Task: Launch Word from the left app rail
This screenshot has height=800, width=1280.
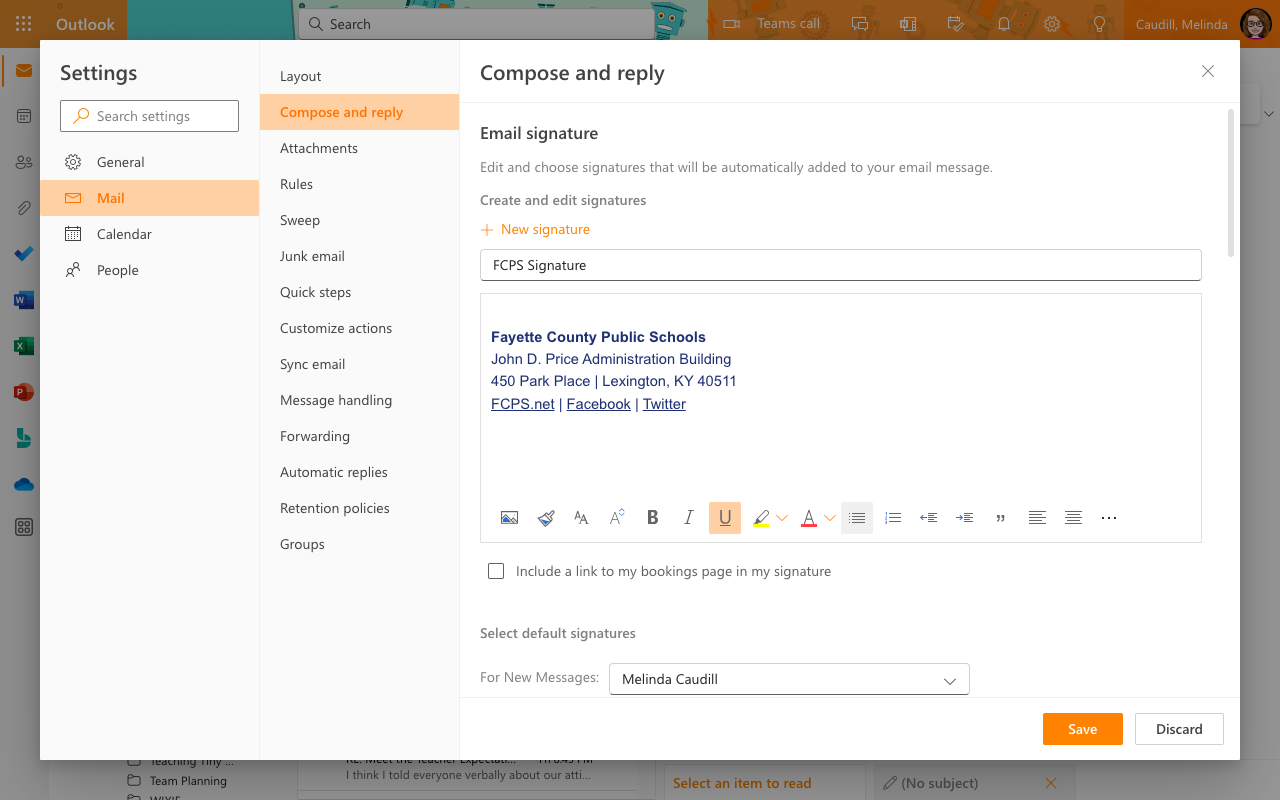Action: coord(24,300)
